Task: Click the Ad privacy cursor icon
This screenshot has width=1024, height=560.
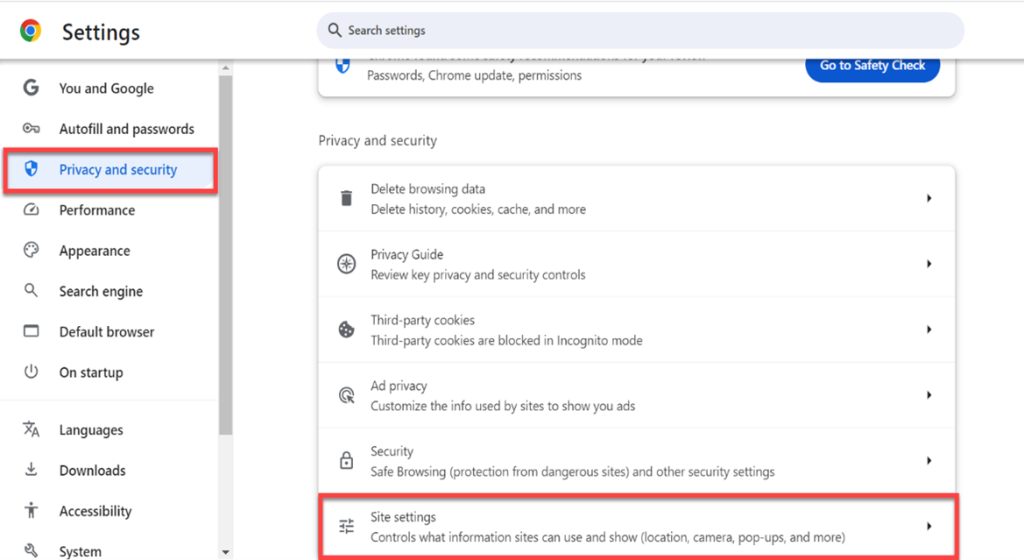Action: point(346,395)
